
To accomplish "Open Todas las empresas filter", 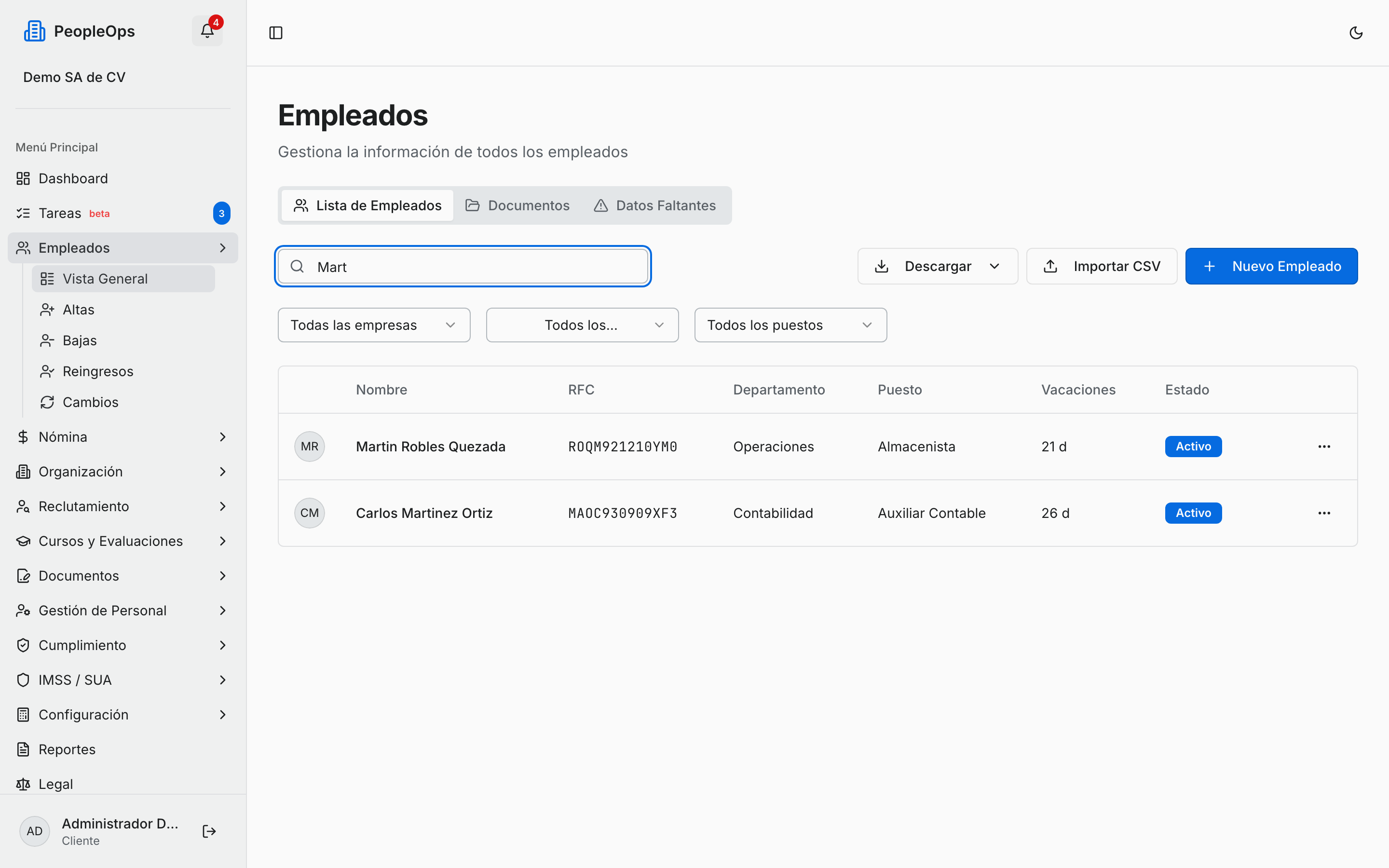I will tap(374, 325).
